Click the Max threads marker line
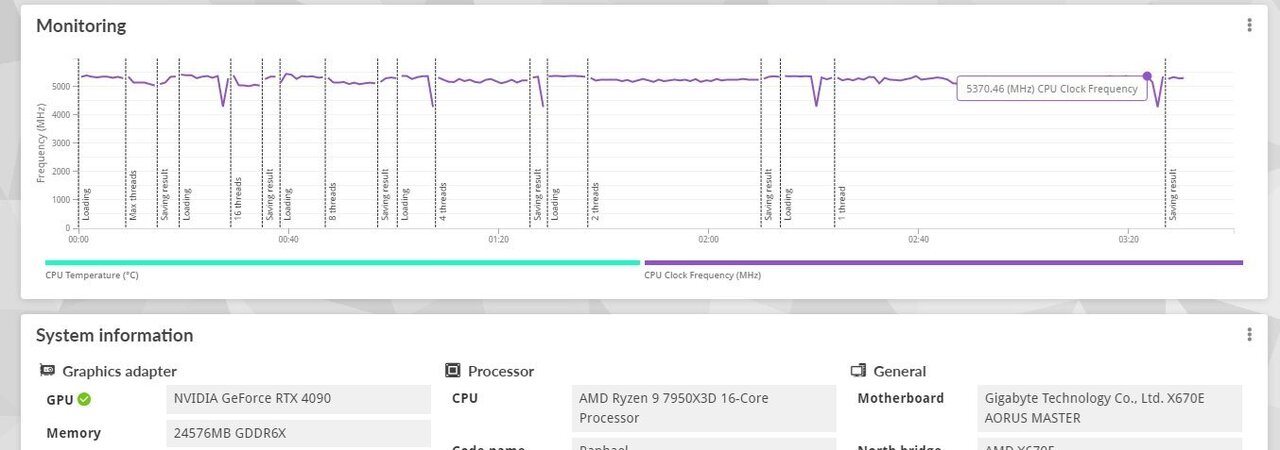The height and width of the screenshot is (450, 1280). (x=133, y=197)
